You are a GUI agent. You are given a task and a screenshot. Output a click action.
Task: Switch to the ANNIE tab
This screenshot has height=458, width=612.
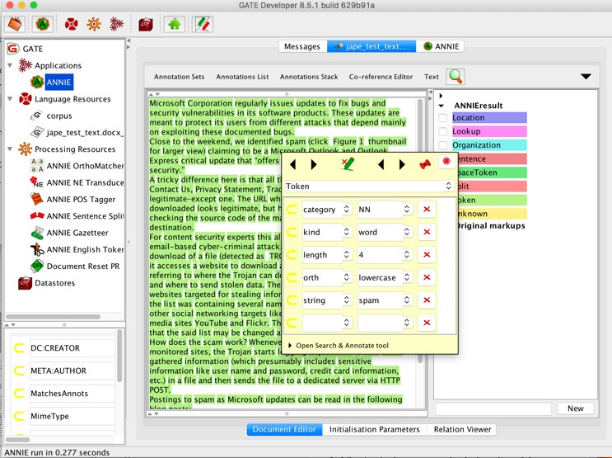(x=441, y=46)
